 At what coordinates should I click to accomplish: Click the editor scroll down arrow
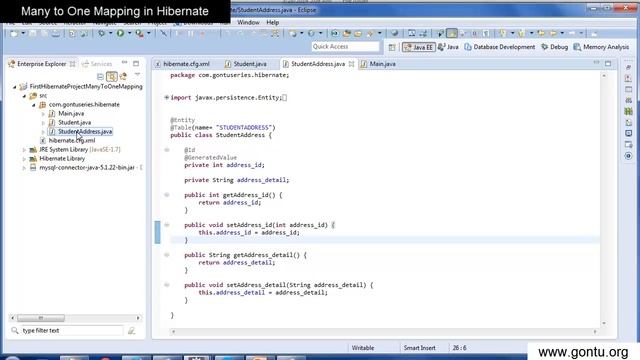tap(604, 323)
